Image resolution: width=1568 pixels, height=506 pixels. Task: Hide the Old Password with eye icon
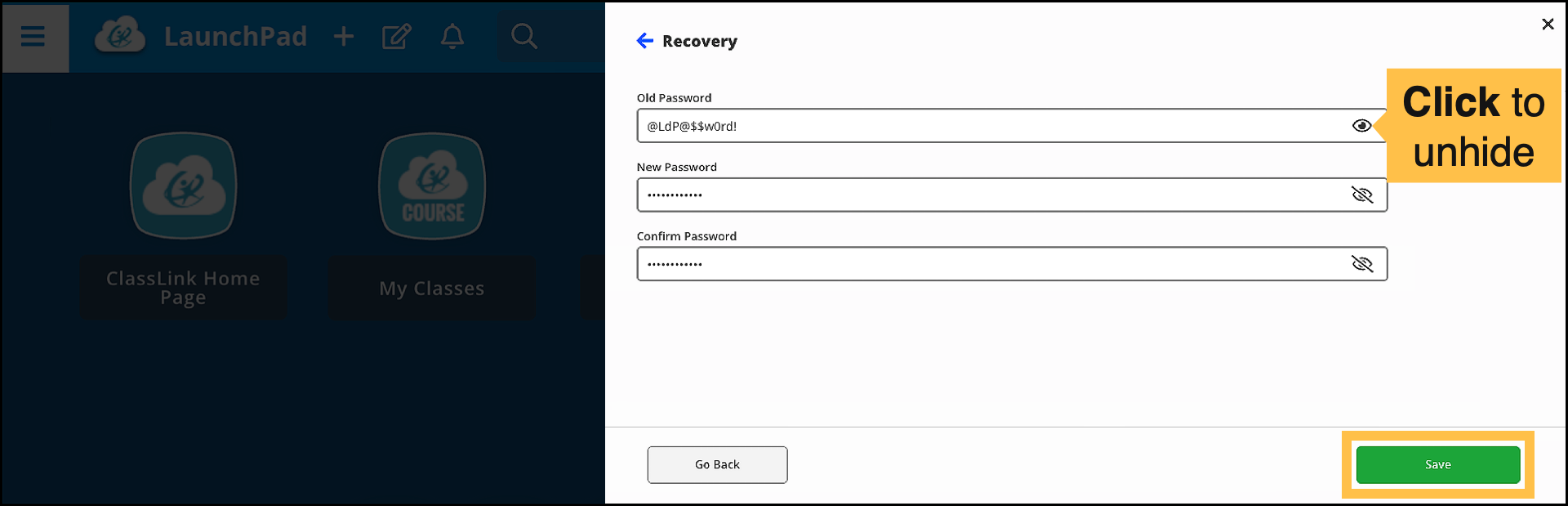point(1361,126)
